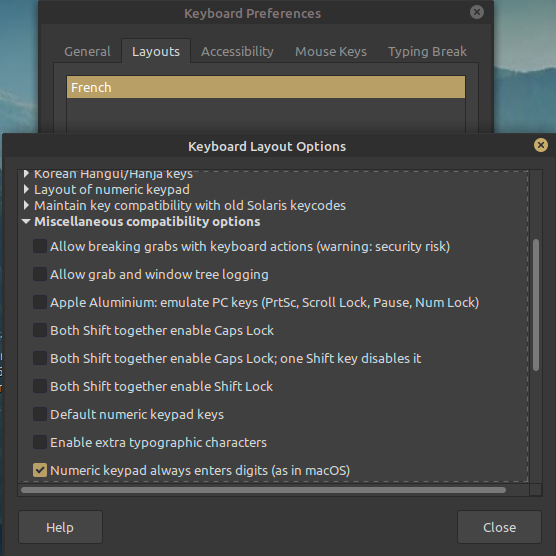Expand Layout of numeric keypad section

pos(26,189)
